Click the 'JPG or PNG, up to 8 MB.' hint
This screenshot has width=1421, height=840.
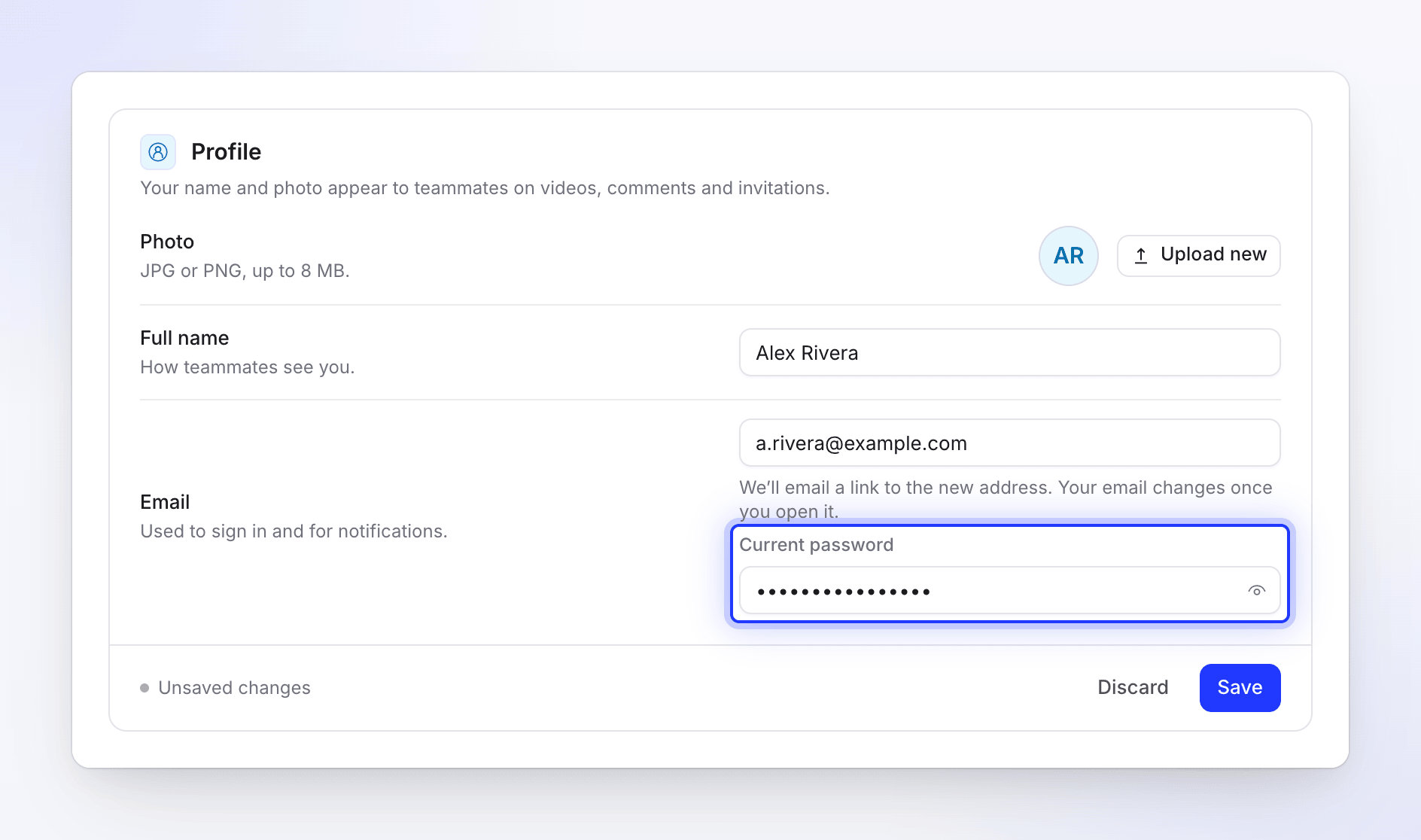245,271
